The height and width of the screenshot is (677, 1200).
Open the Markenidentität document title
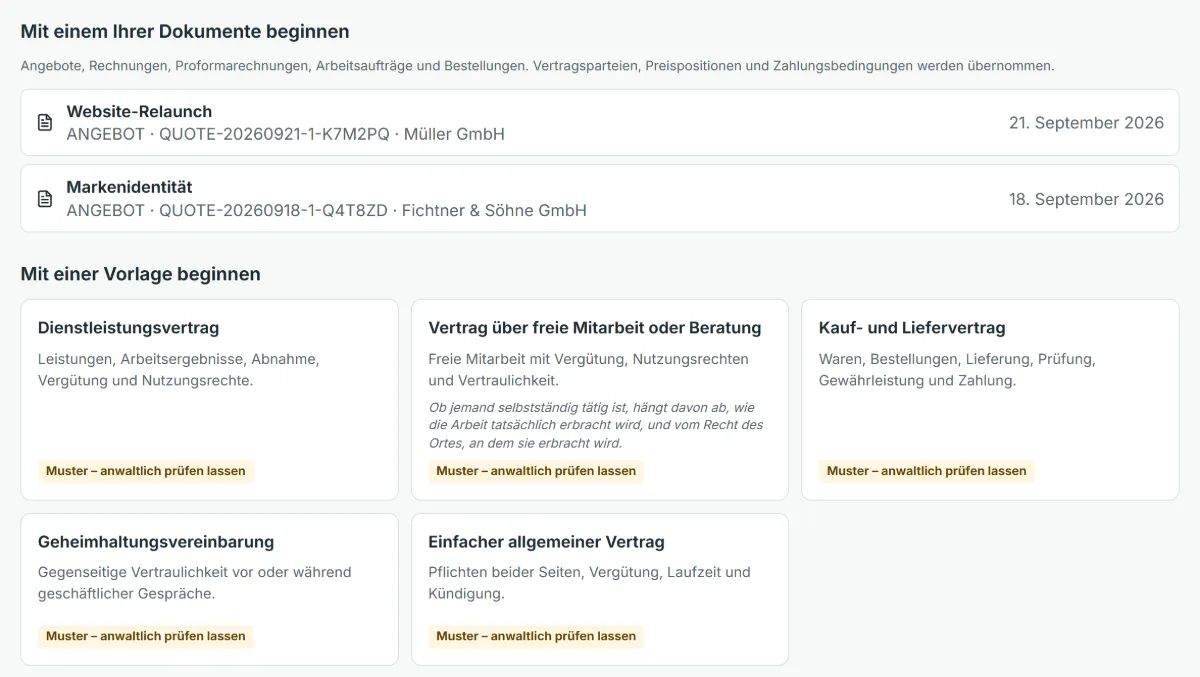pos(129,187)
